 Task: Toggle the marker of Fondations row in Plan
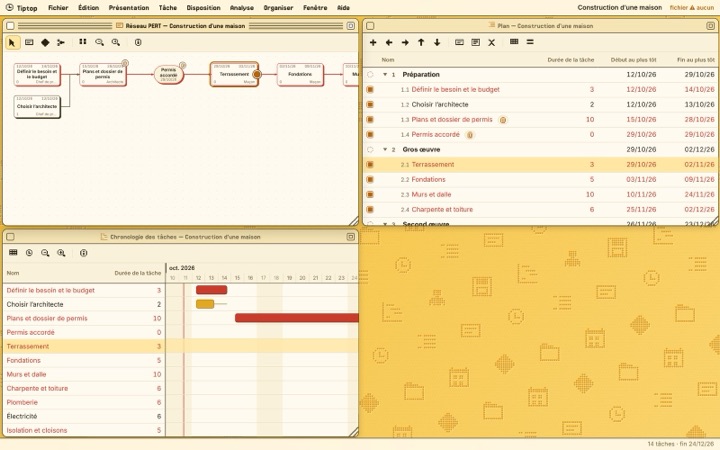tap(370, 180)
